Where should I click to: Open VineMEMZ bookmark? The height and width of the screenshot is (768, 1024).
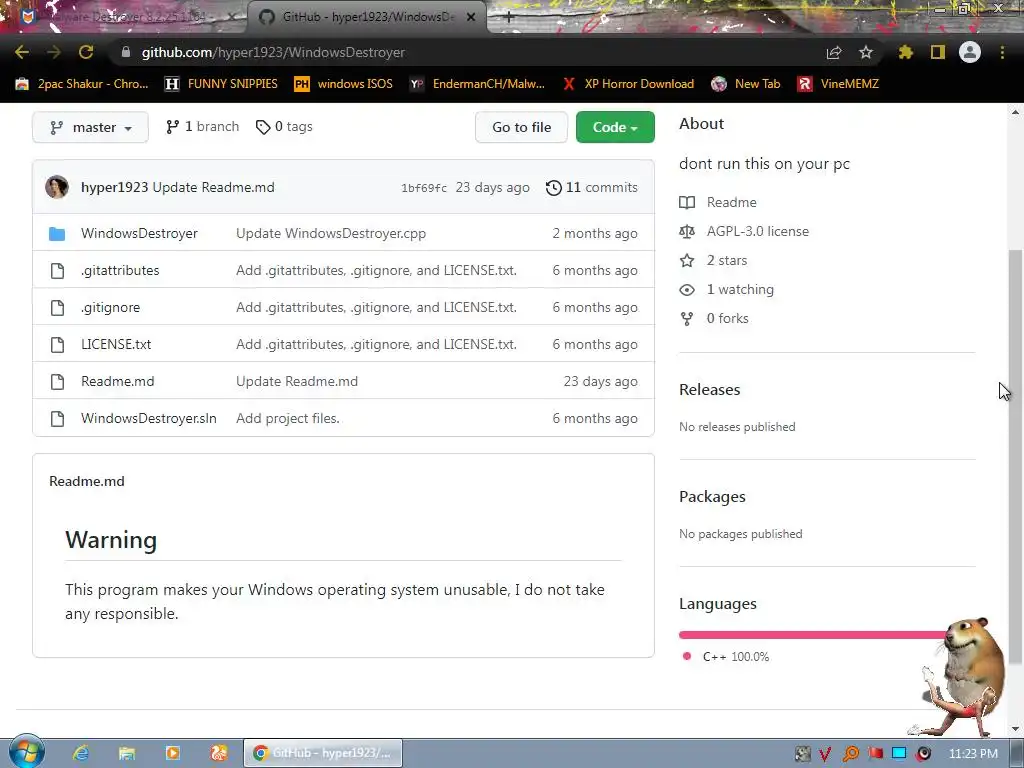[839, 84]
